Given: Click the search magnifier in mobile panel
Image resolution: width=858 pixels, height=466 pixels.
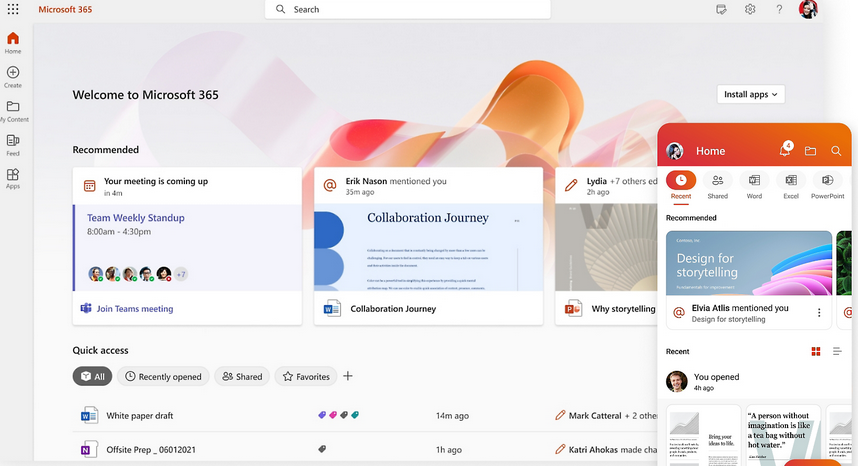Looking at the screenshot, I should click(x=836, y=151).
